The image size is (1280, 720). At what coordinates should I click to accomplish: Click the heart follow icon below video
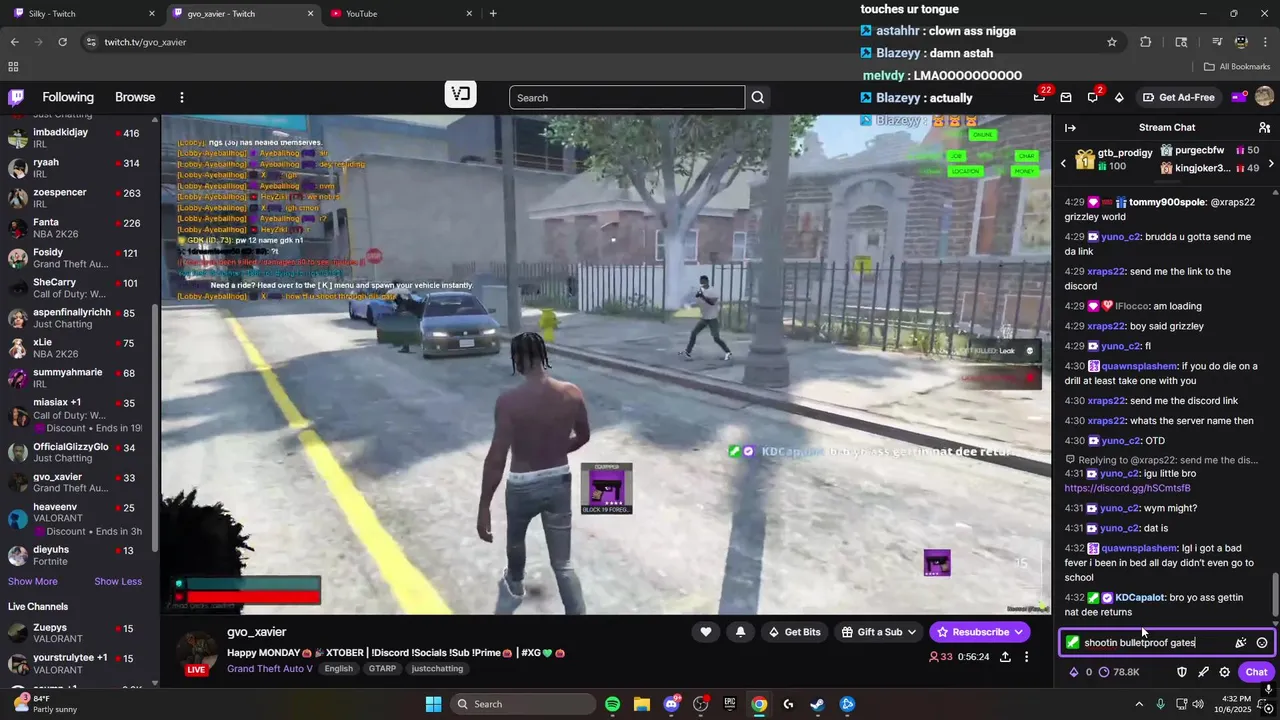coord(706,632)
